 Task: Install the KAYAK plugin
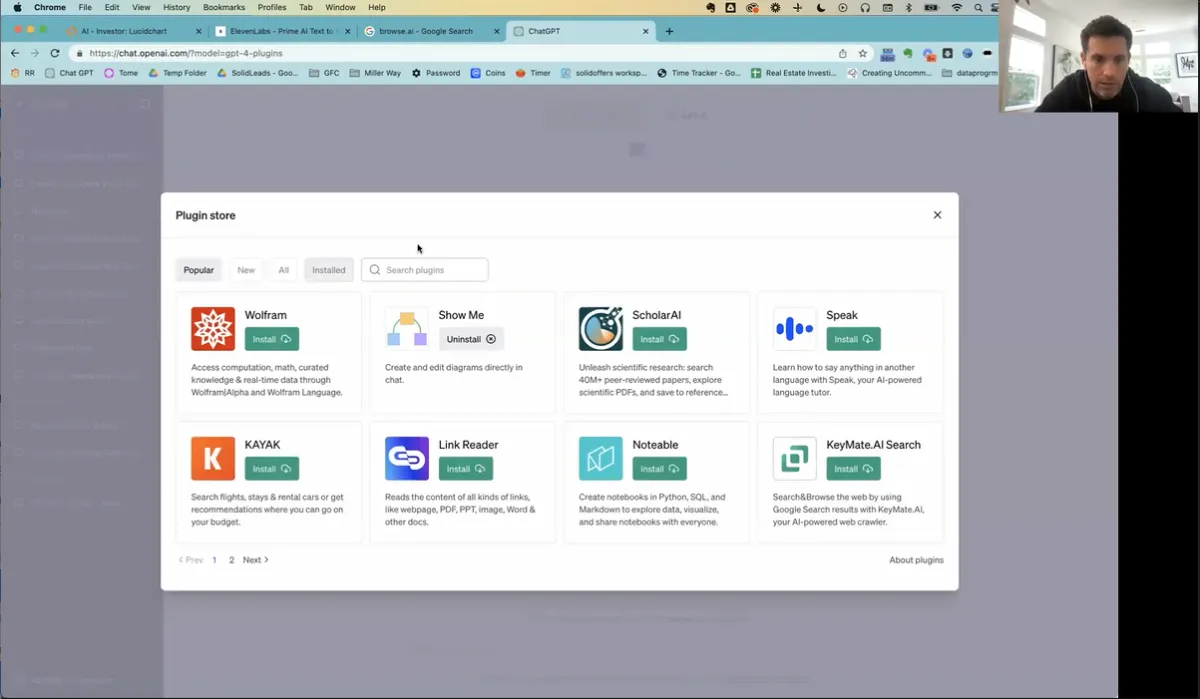[x=272, y=469]
